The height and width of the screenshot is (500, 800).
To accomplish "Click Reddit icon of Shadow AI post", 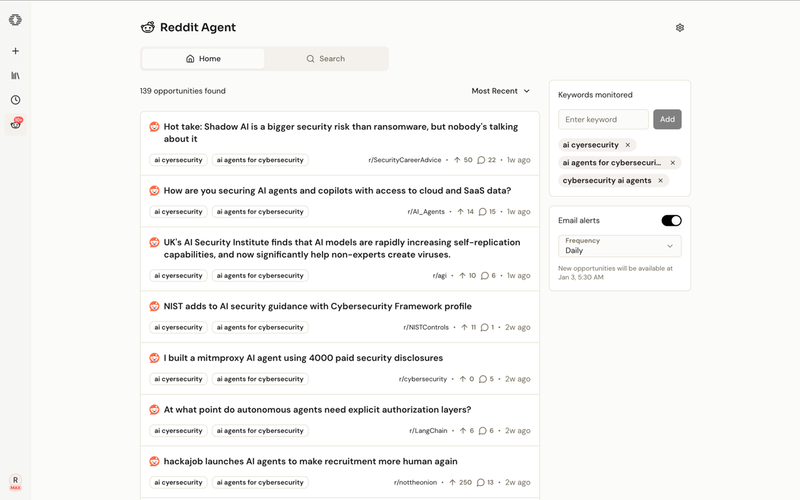I will coord(154,127).
